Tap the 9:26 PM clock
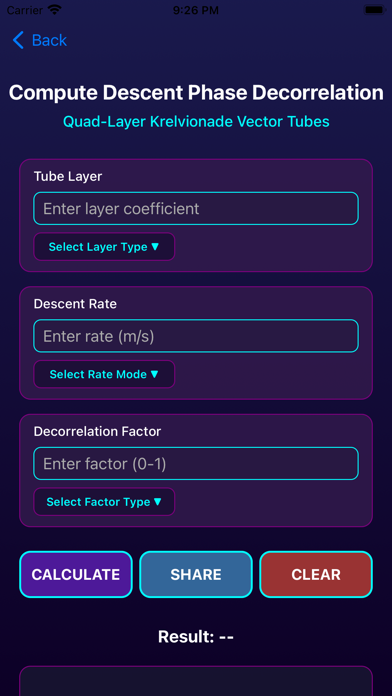The height and width of the screenshot is (696, 392). tap(196, 10)
